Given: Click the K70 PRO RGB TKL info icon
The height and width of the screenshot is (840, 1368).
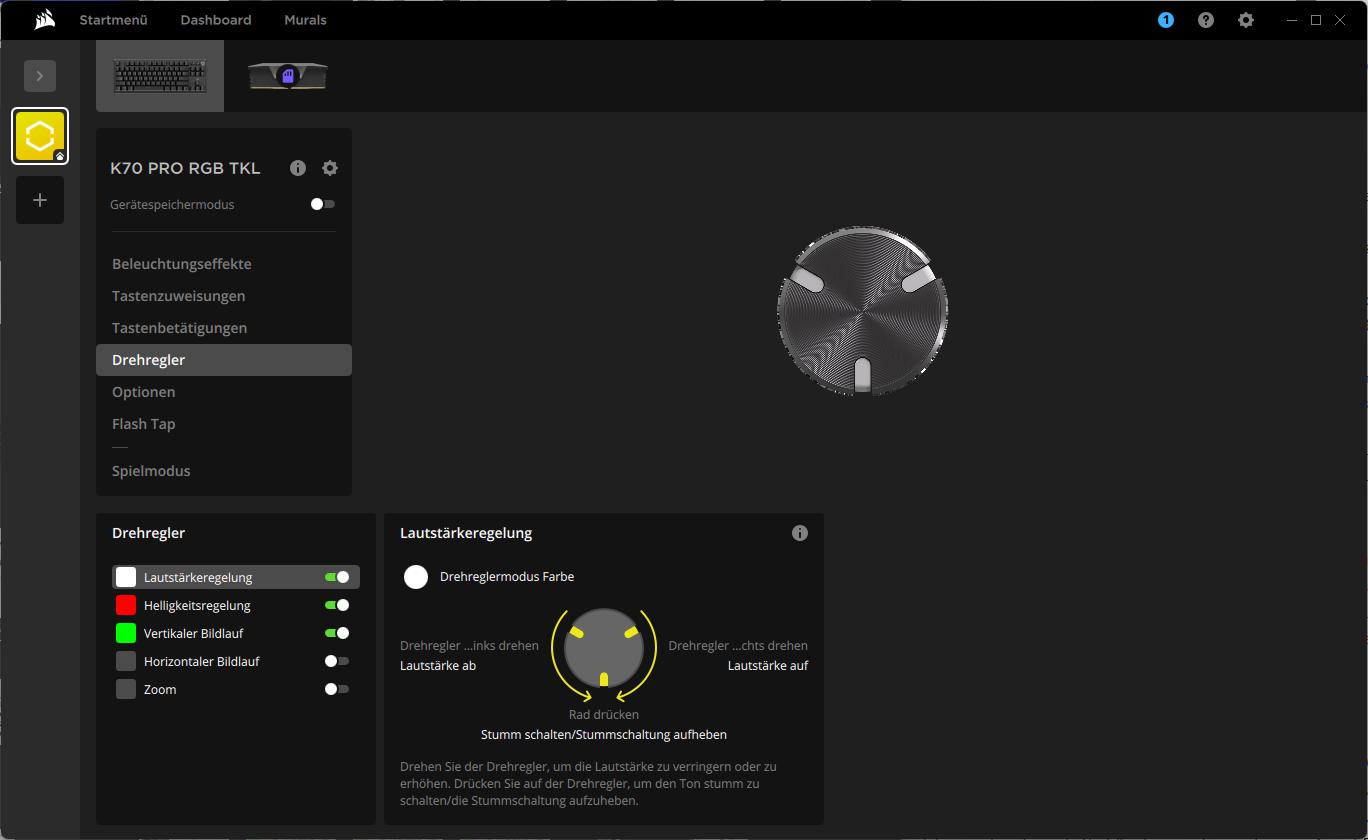Looking at the screenshot, I should [x=297, y=168].
